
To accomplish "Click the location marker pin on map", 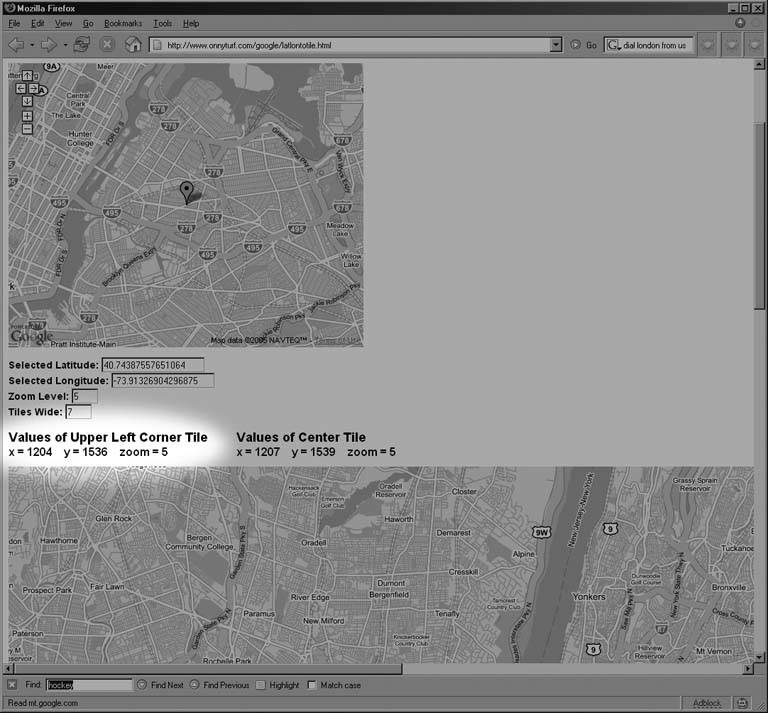I will [185, 191].
